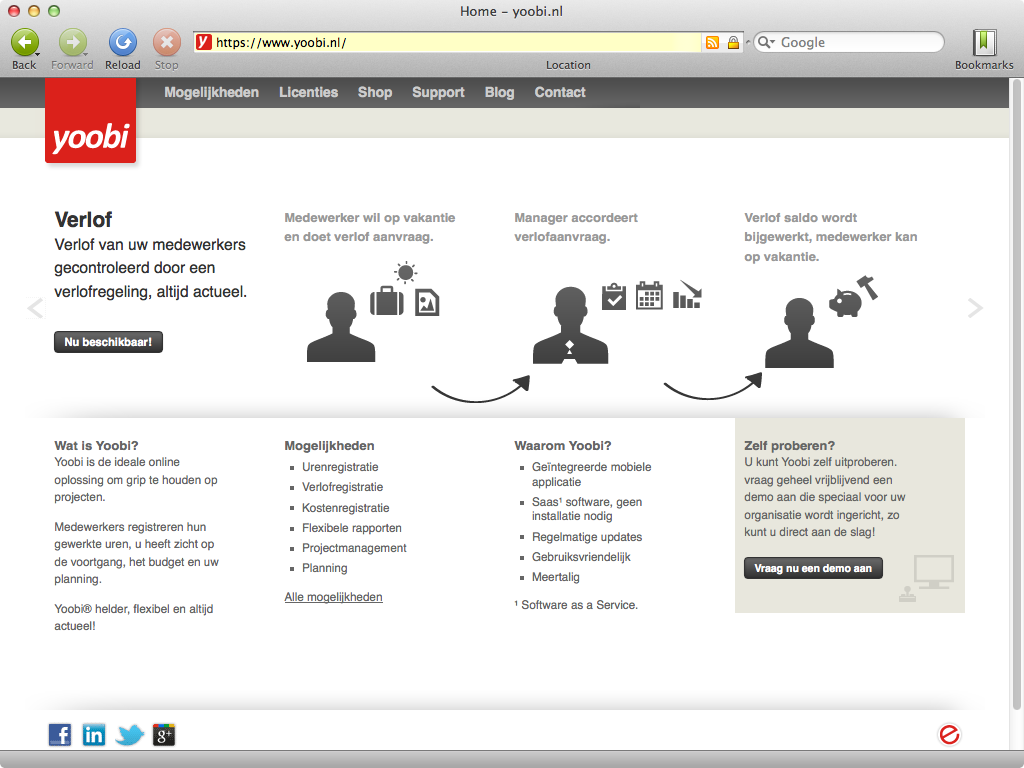Click the piggy bank with hammer icon

[x=853, y=297]
